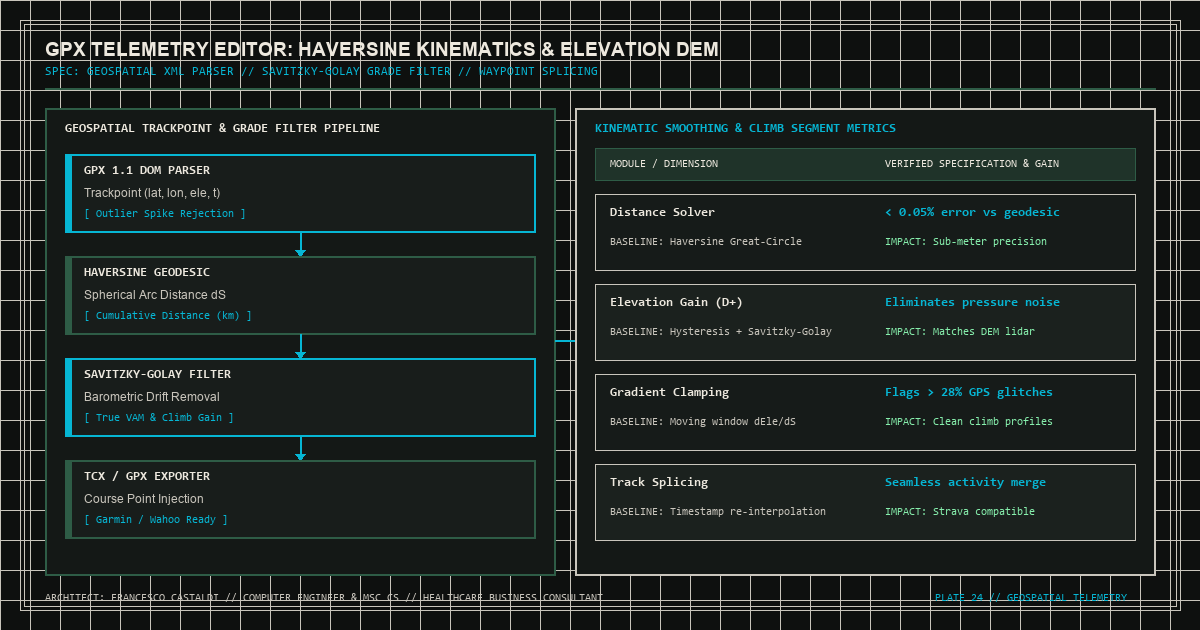Click '< 0.05% error vs geodesic' value
Screen dimensions: 1200x630
972,212
